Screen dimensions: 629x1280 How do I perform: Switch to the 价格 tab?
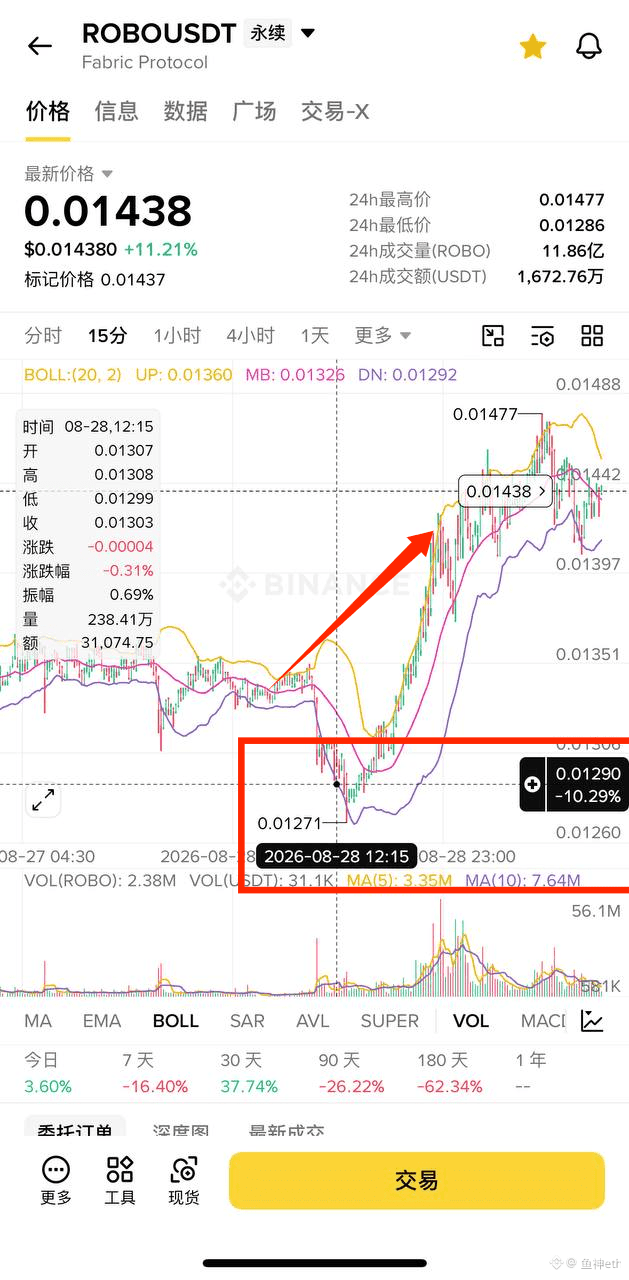coord(47,111)
